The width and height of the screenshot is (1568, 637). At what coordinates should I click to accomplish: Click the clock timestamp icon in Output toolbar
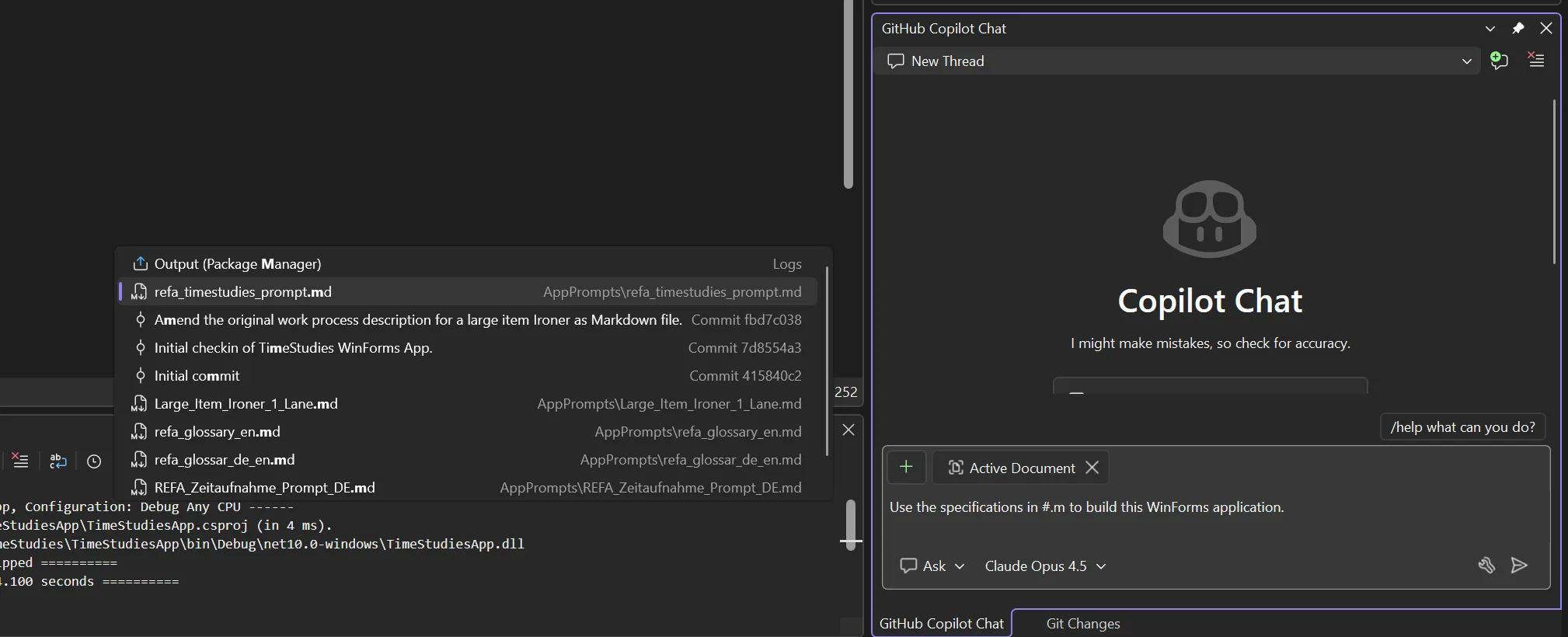pyautogui.click(x=94, y=461)
